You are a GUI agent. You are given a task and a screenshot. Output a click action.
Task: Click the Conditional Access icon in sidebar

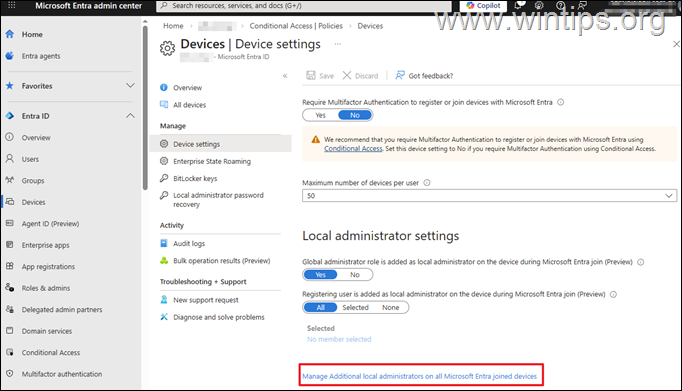point(10,352)
